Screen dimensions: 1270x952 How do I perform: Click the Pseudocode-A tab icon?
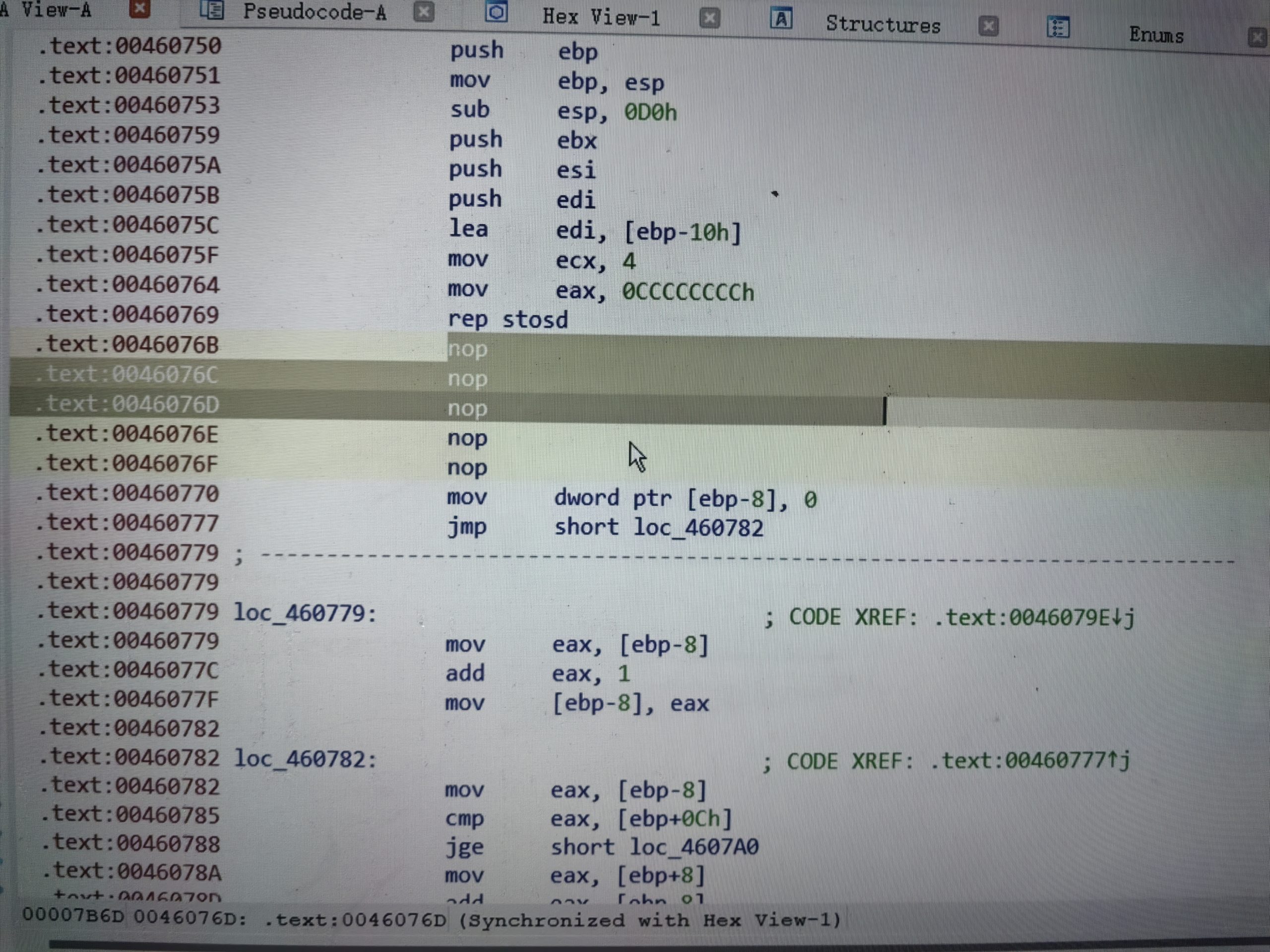click(211, 10)
